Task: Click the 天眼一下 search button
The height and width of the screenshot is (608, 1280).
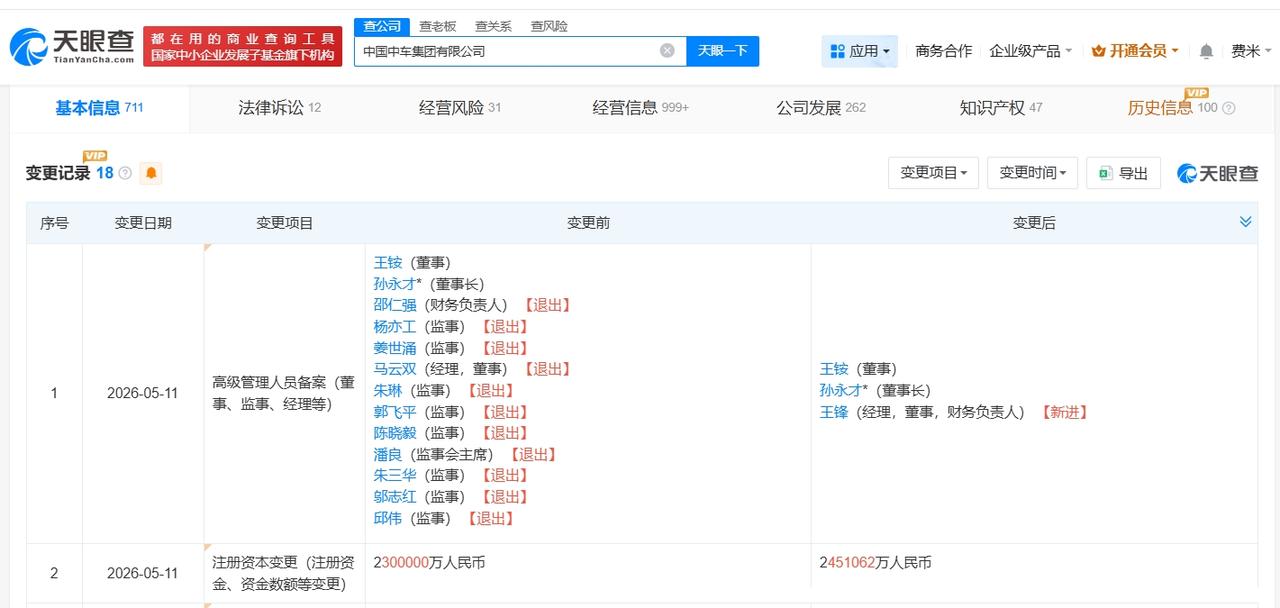Action: pos(722,51)
